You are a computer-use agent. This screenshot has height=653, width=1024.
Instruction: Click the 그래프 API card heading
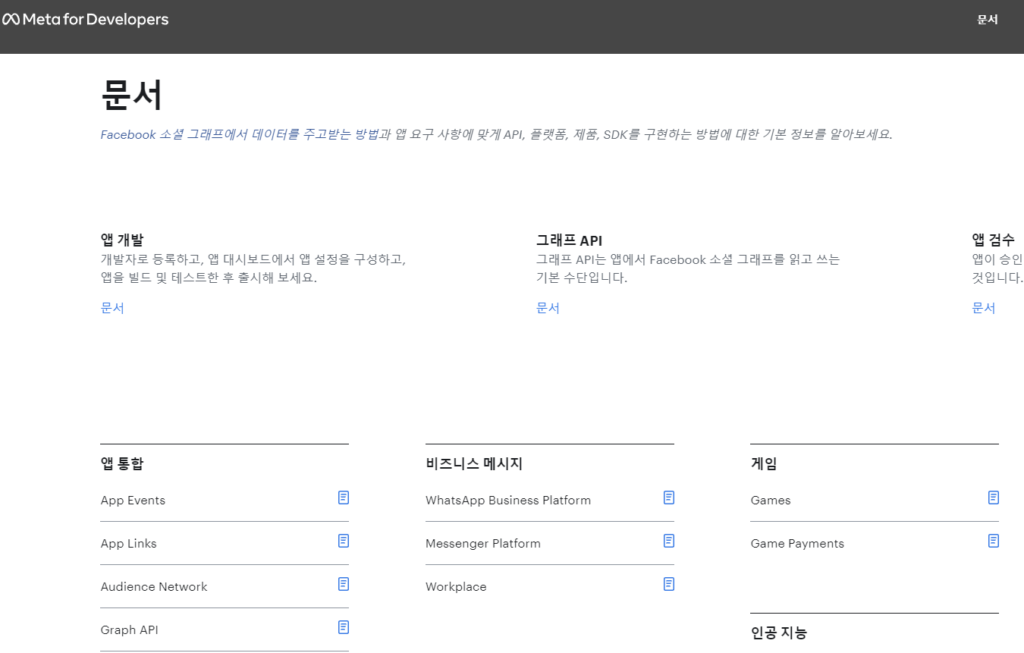(x=569, y=240)
